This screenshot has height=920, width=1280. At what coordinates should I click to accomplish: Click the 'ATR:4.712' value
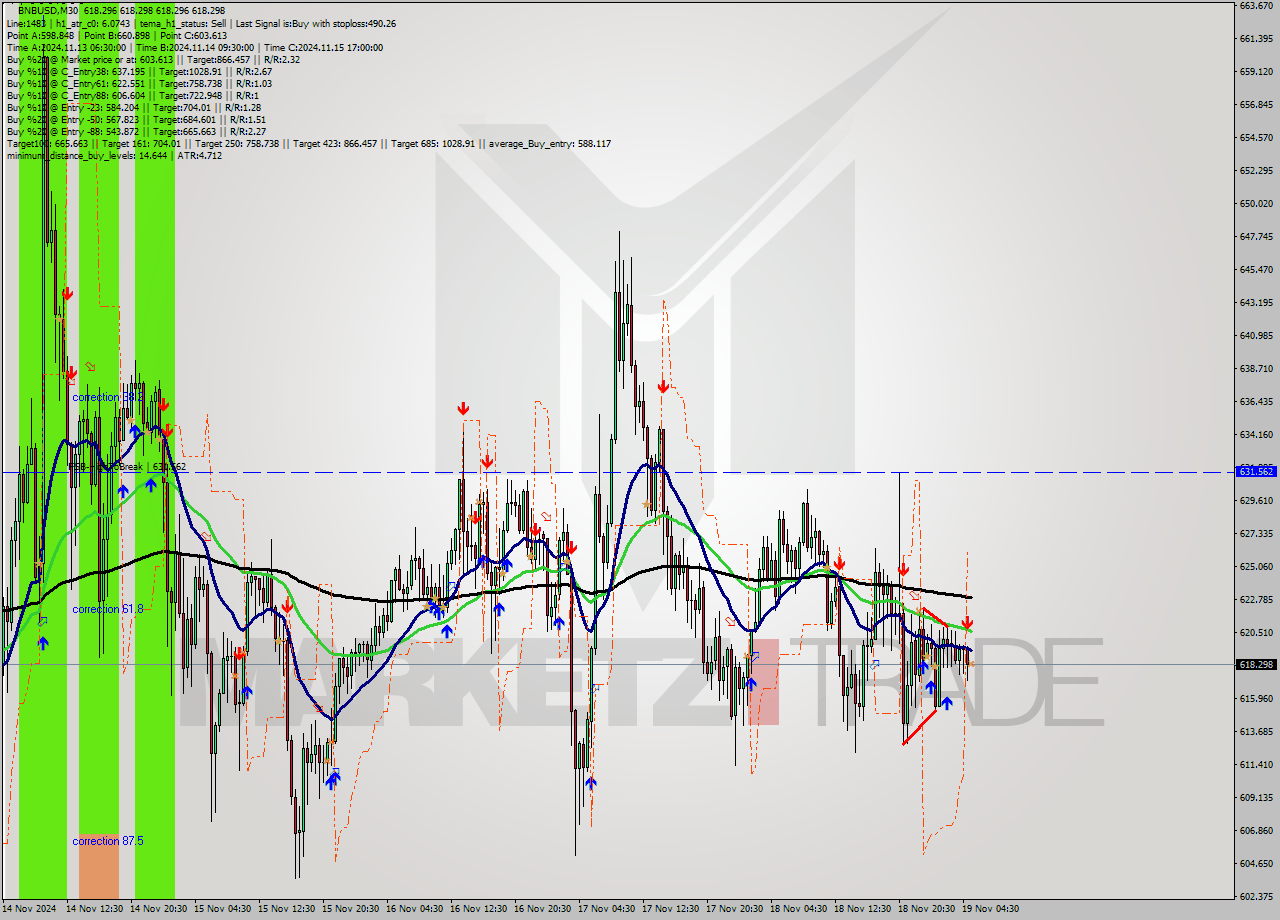tap(199, 155)
